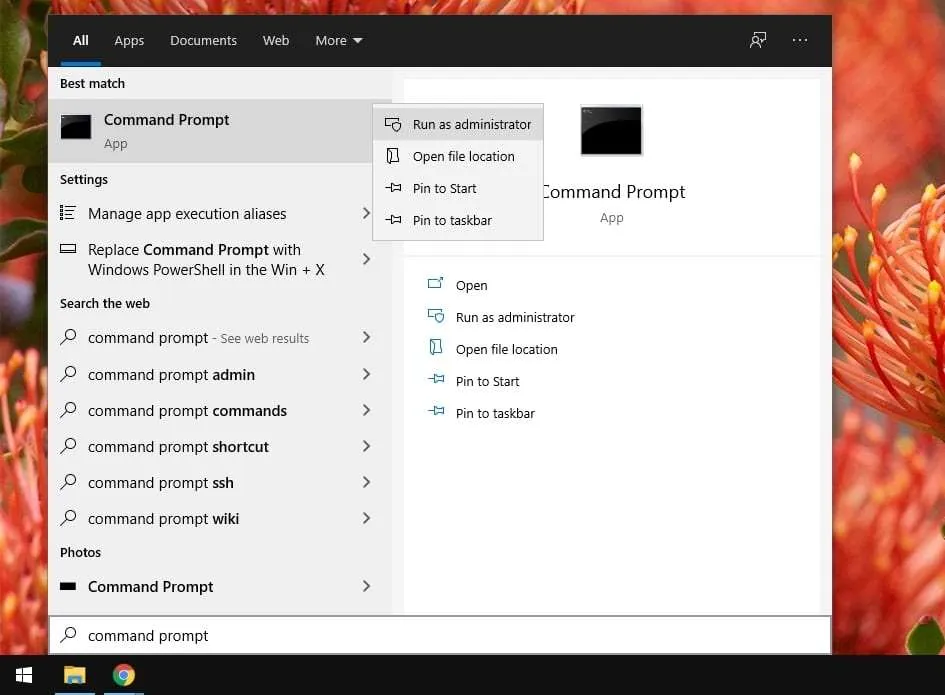The height and width of the screenshot is (695, 945).
Task: Select Command Prompt App best match result
Action: tap(210, 131)
